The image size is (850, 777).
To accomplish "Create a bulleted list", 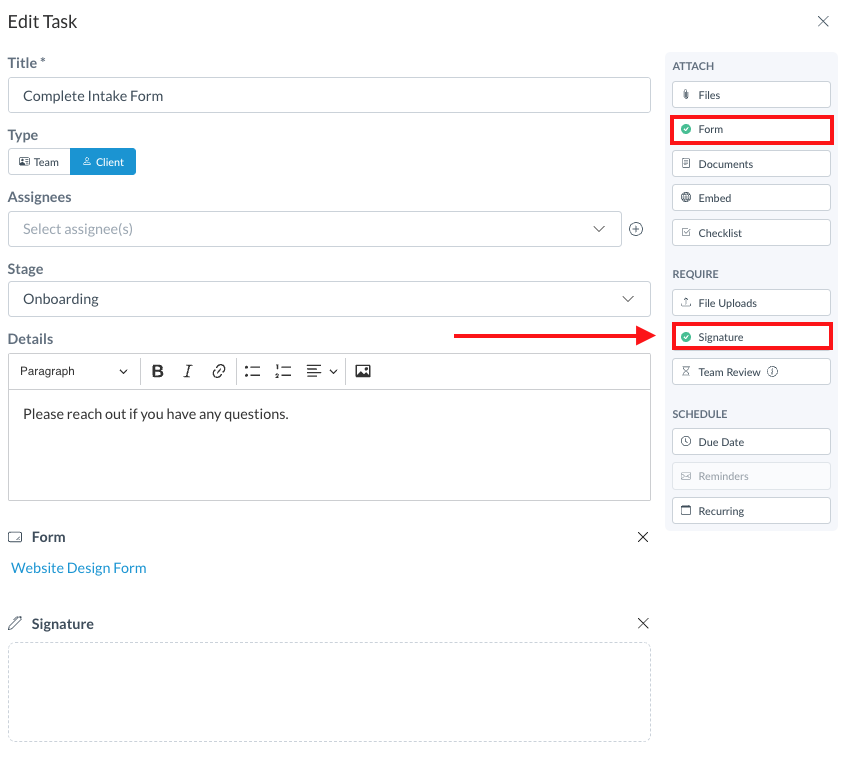I will pos(252,371).
